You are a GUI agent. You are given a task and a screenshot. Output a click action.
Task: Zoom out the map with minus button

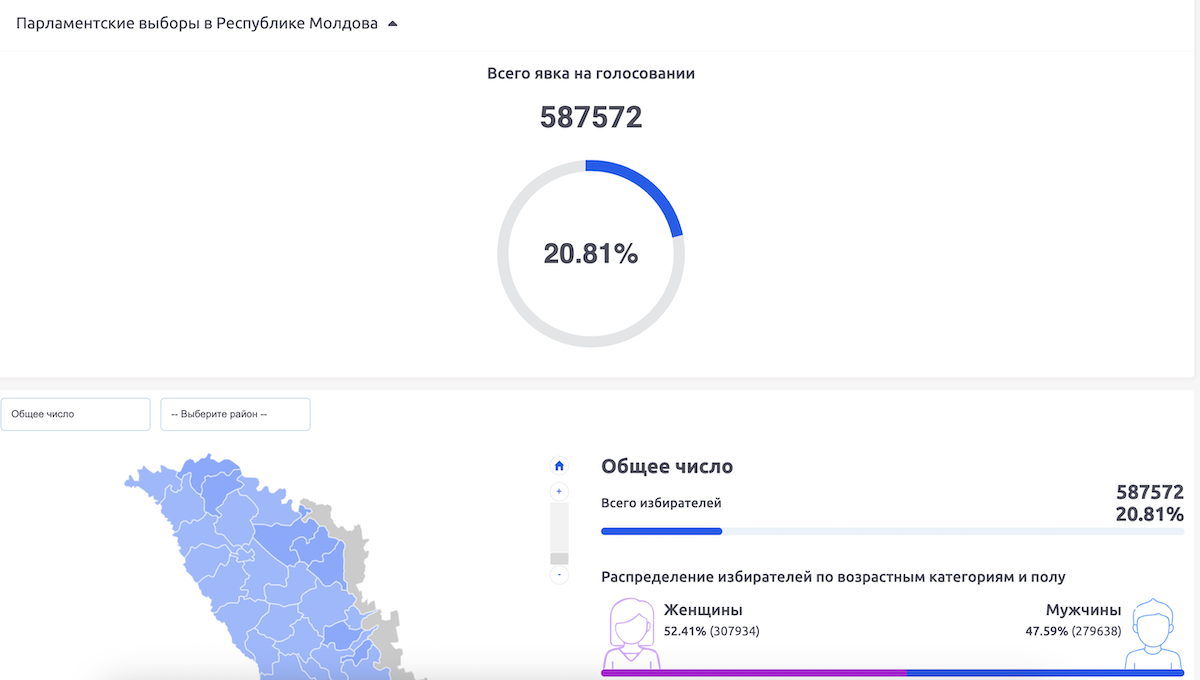[559, 575]
